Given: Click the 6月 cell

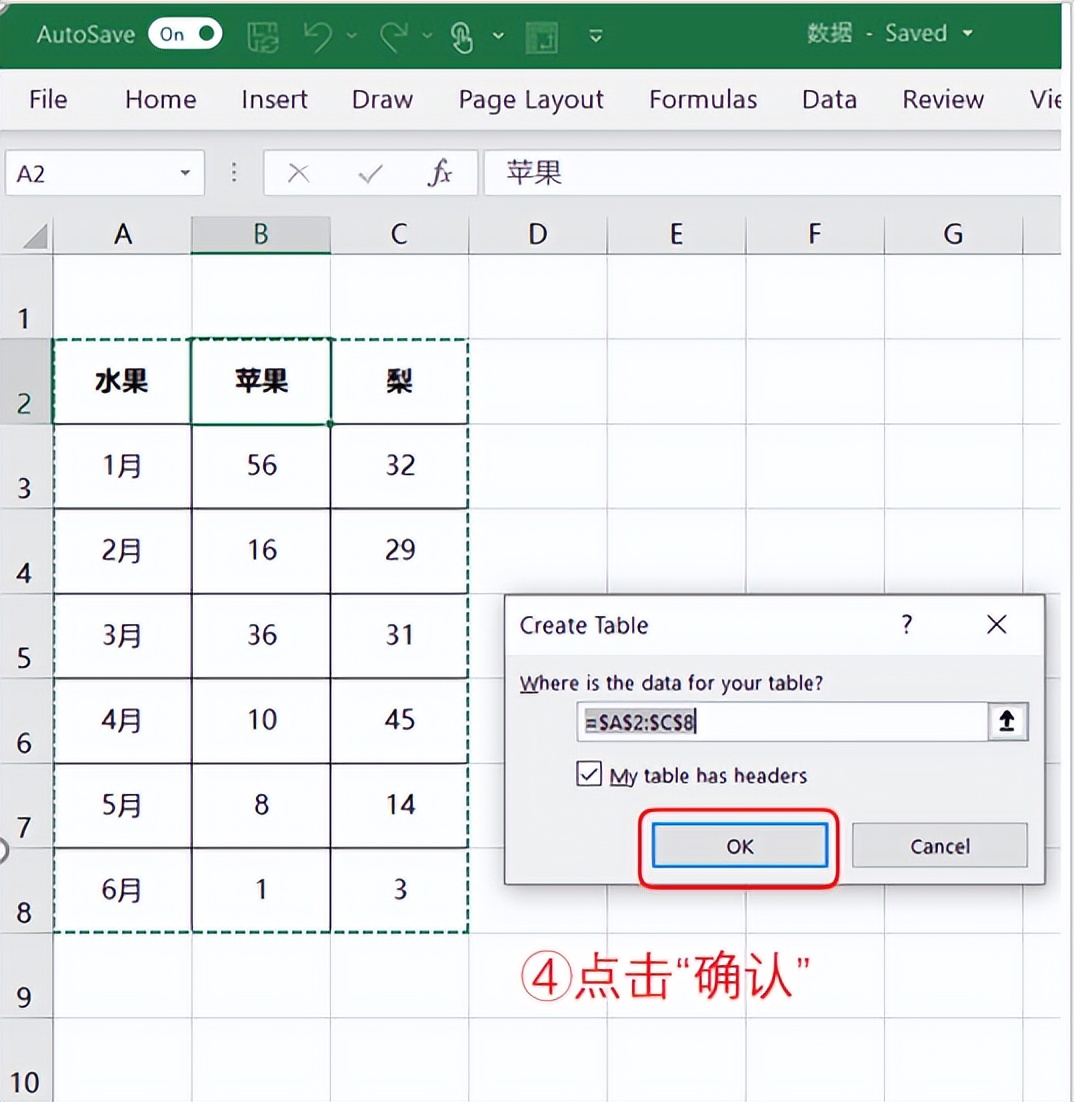Looking at the screenshot, I should coord(122,890).
